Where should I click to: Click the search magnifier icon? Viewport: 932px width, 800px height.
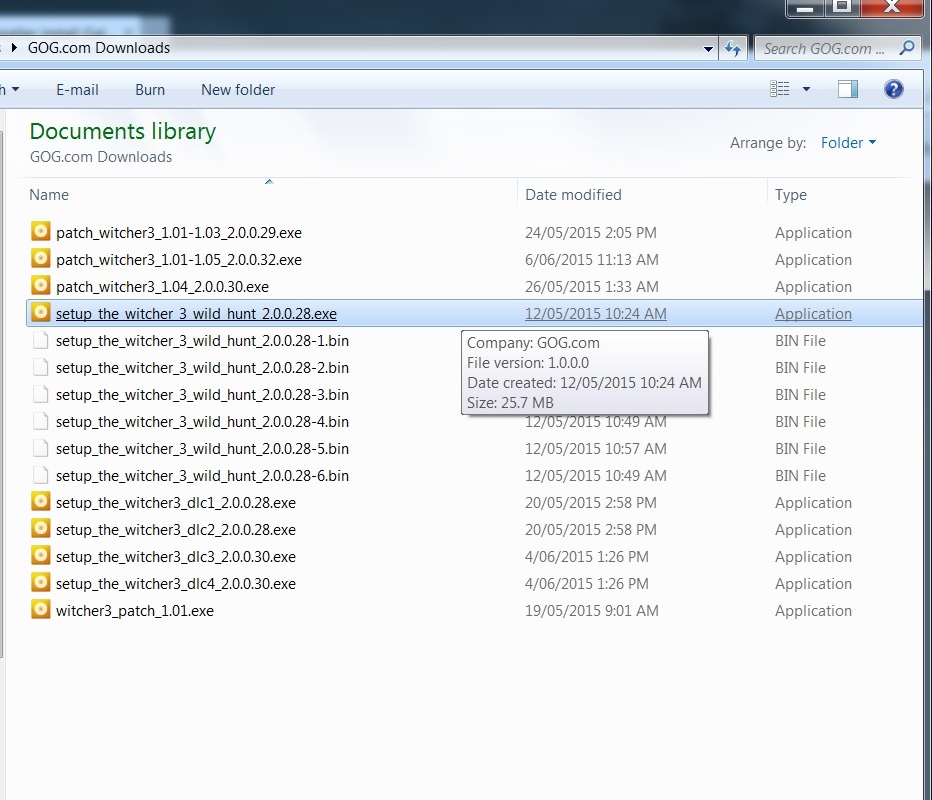click(x=906, y=48)
